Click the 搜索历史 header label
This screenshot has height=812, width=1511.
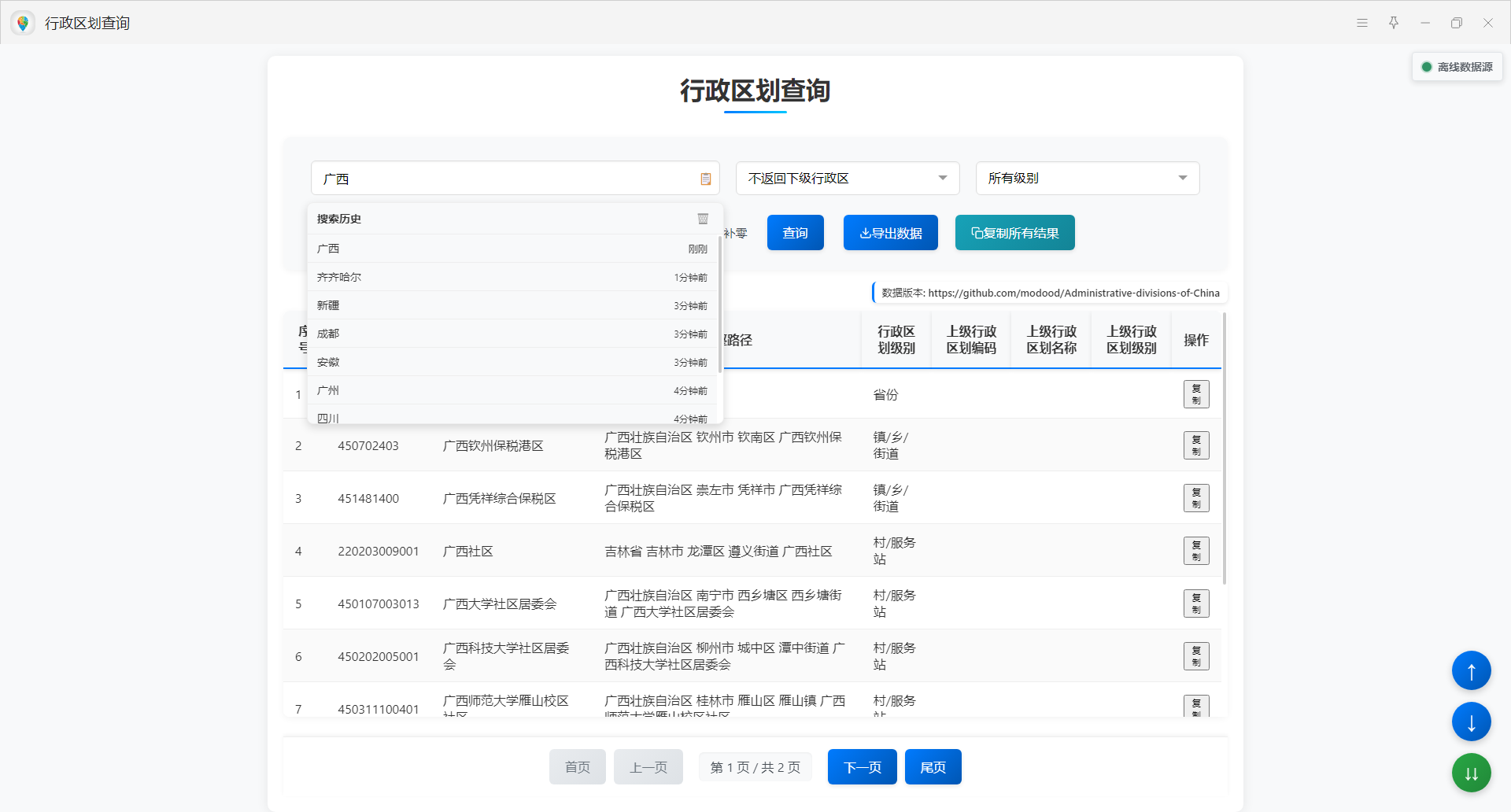pos(339,219)
